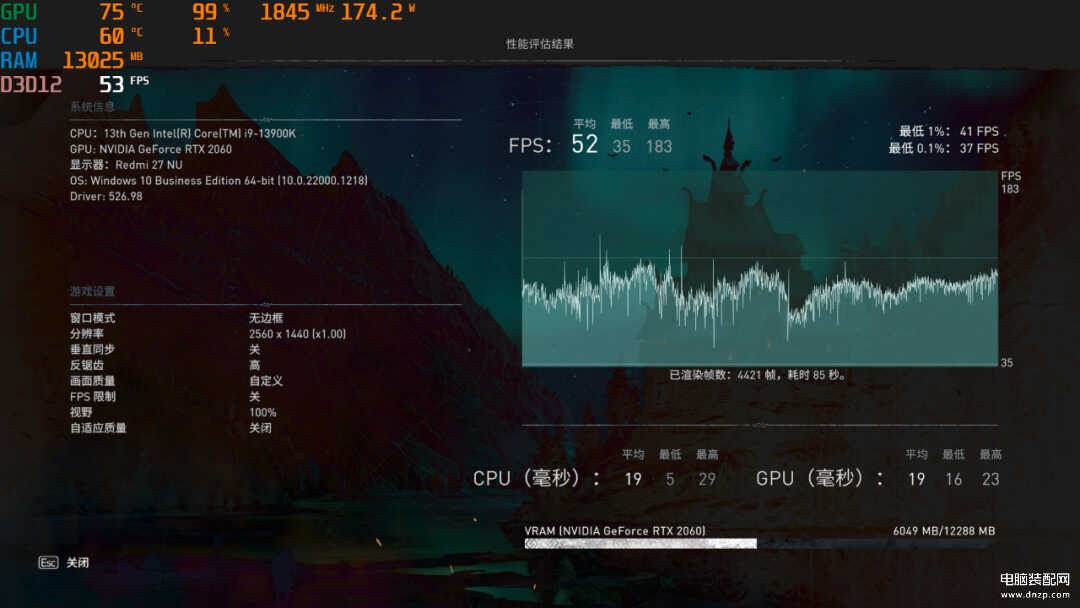This screenshot has height=608, width=1080.
Task: Click the 最低 1%: 41 FPS text
Action: [x=948, y=131]
